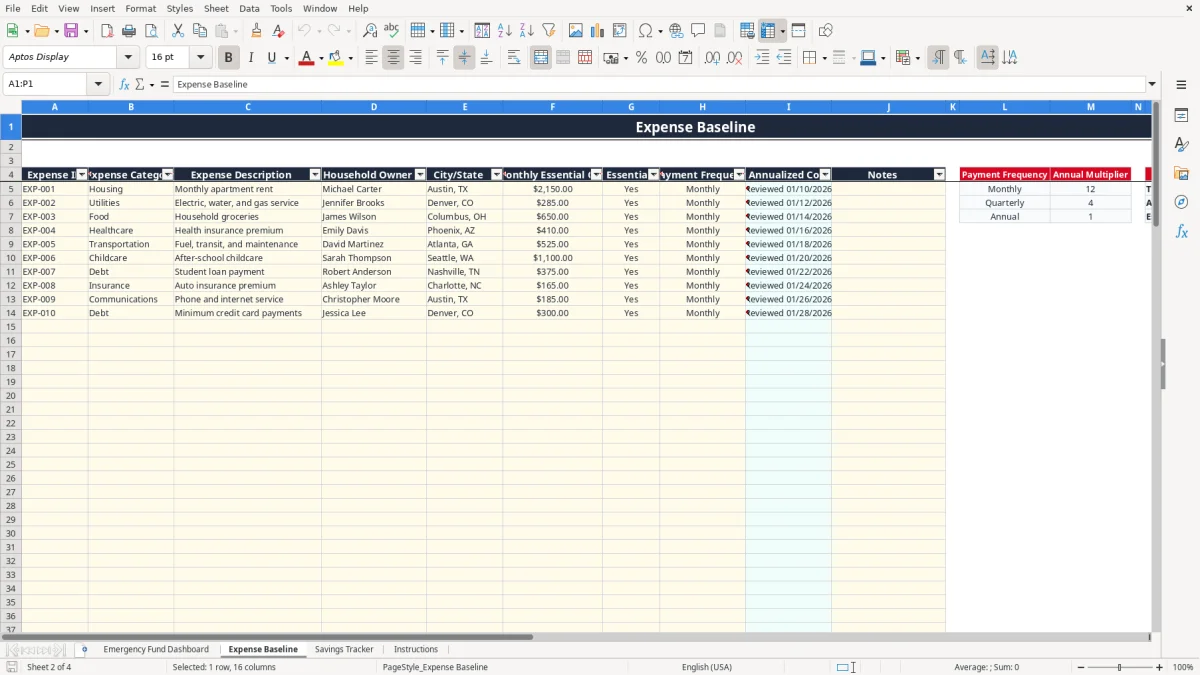Click the formula input line
This screenshot has height=675, width=1200.
click(x=658, y=85)
